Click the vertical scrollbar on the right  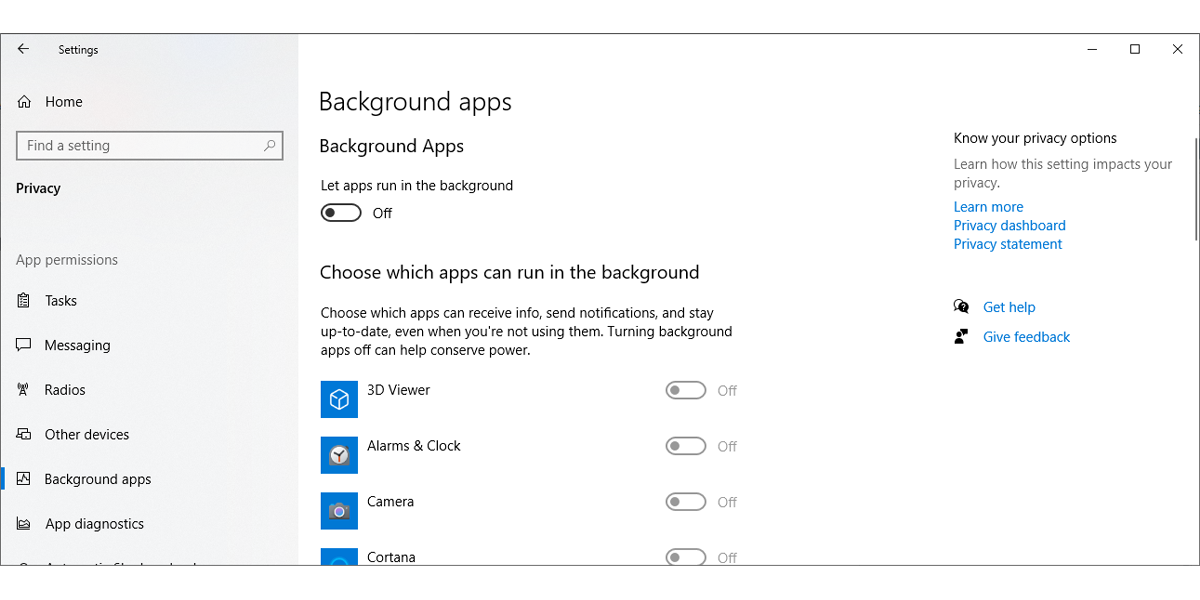point(1196,190)
